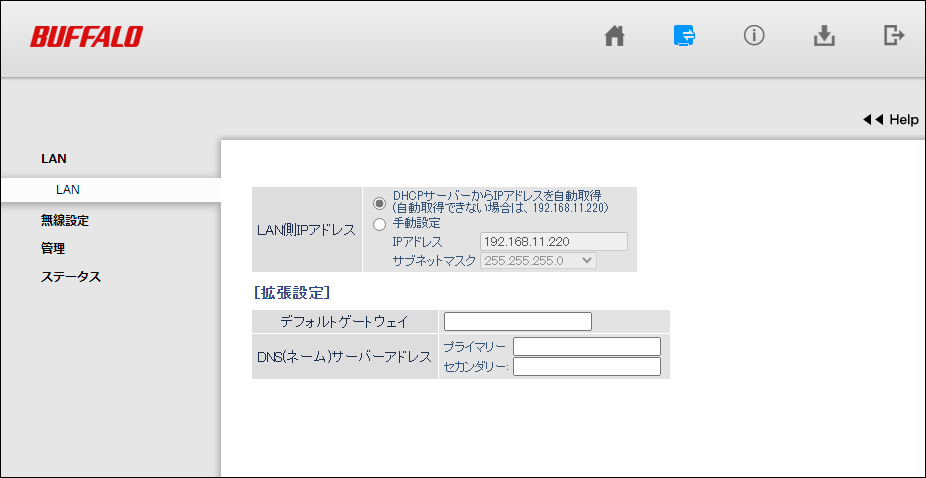Screen dimensions: 926x478
Task: Open the Help panel link
Action: (890, 119)
